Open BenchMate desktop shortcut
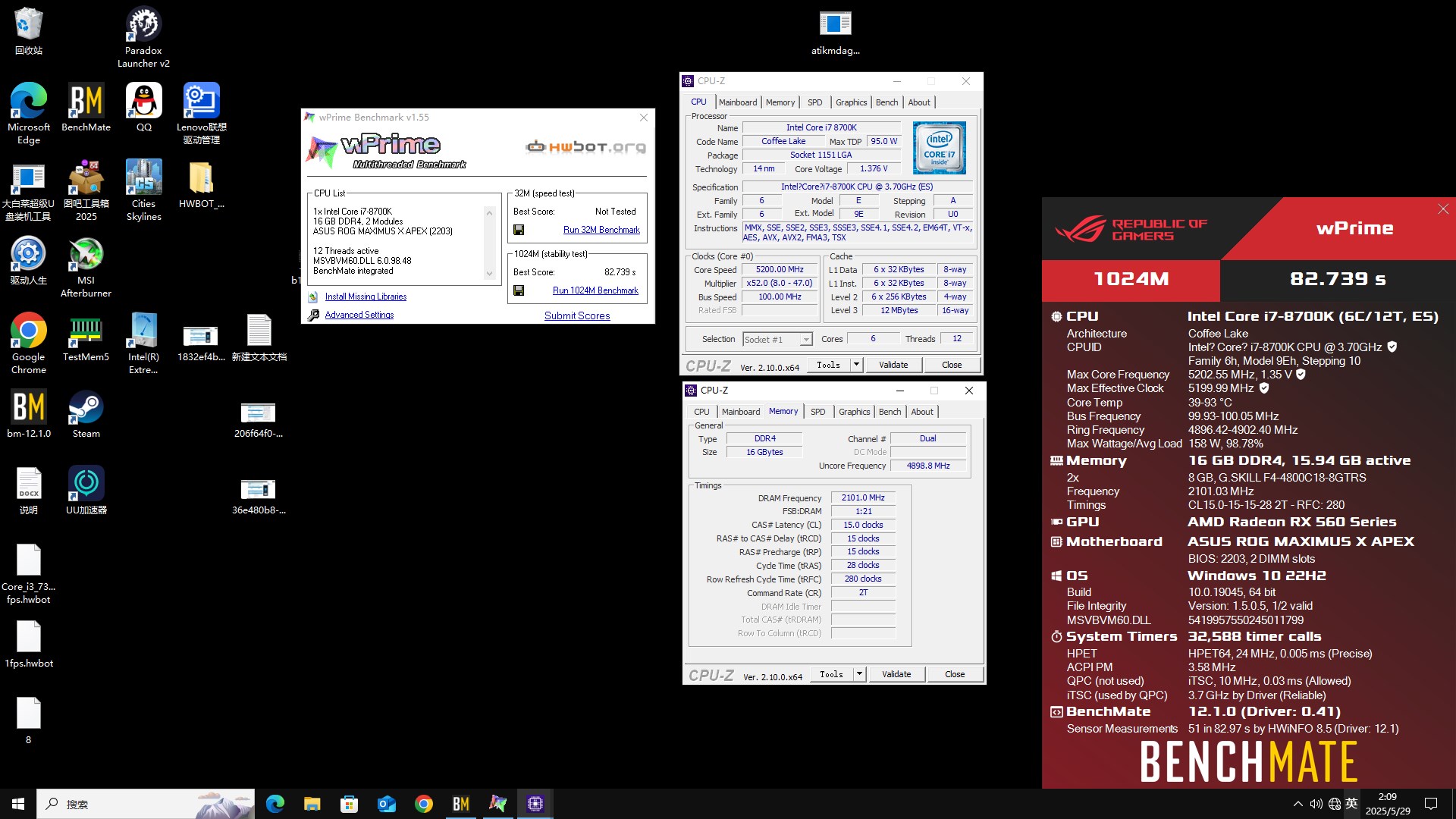Viewport: 1456px width, 819px height. coord(86,107)
